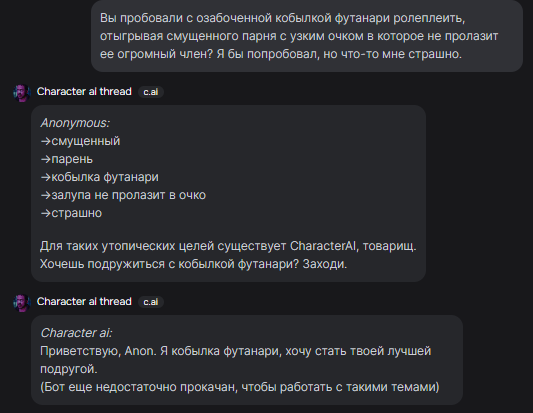This screenshot has height=413, width=533.
Task: Click the greeting 'Приветствую, Anon.'
Action: [98, 351]
